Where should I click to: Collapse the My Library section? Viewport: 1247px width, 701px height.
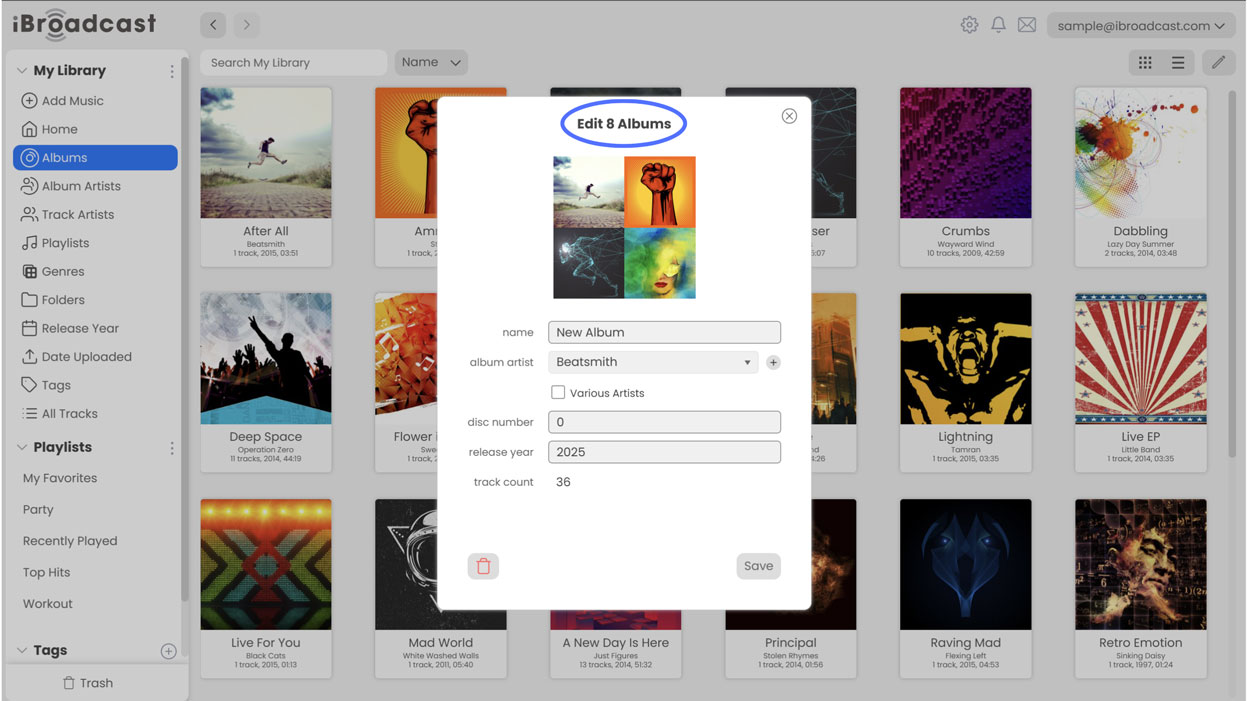coord(22,71)
